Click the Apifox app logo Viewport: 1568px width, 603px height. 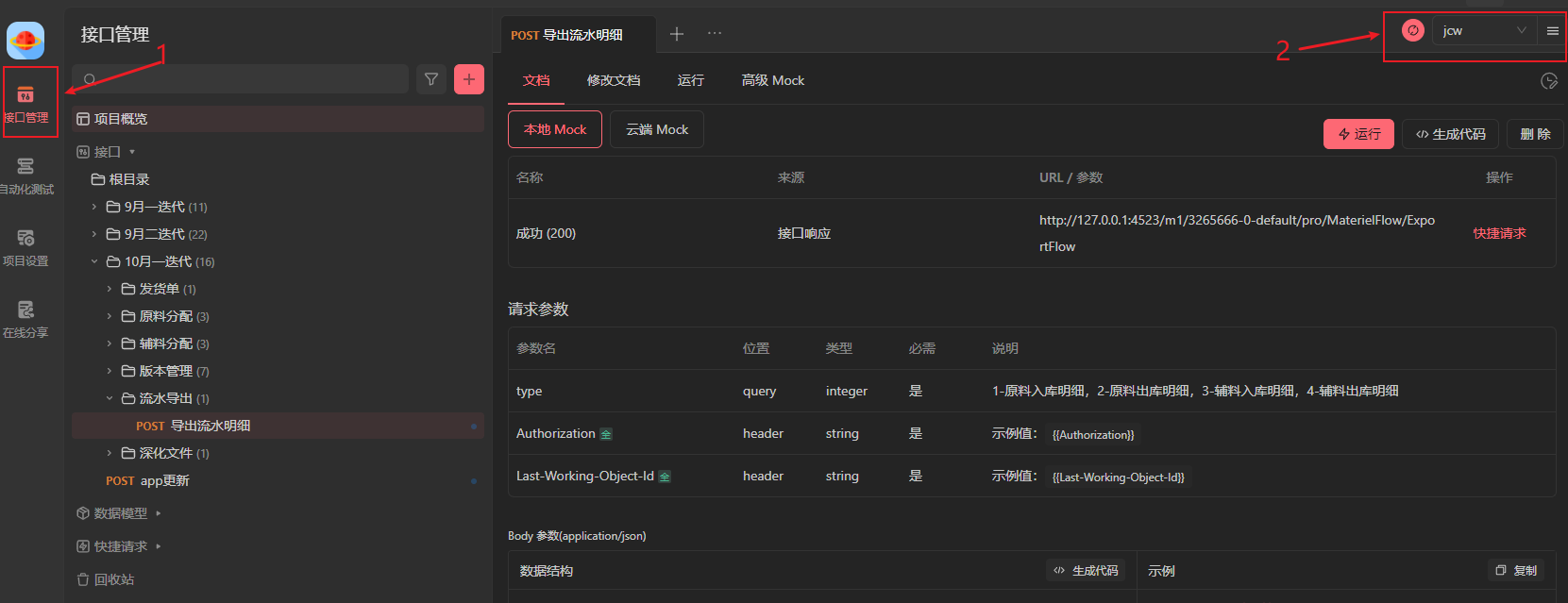(x=25, y=40)
